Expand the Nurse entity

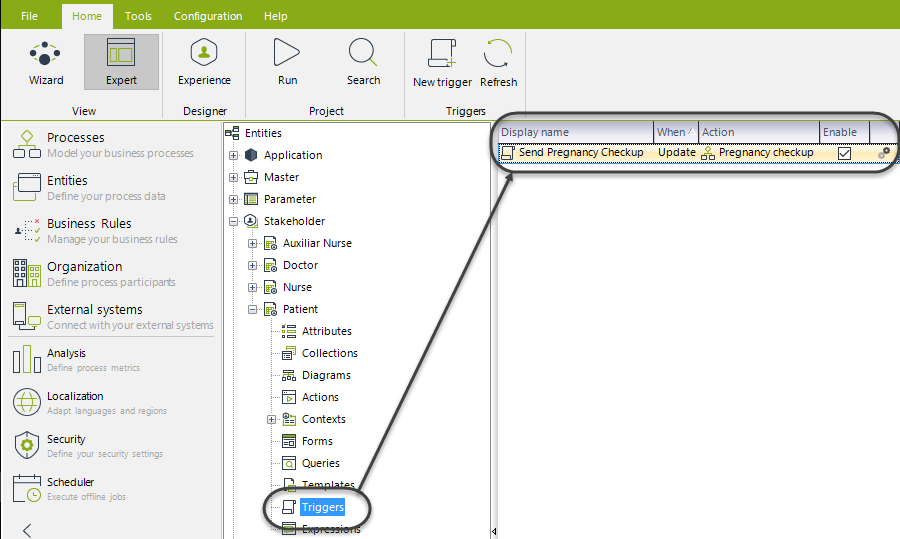[x=252, y=288]
